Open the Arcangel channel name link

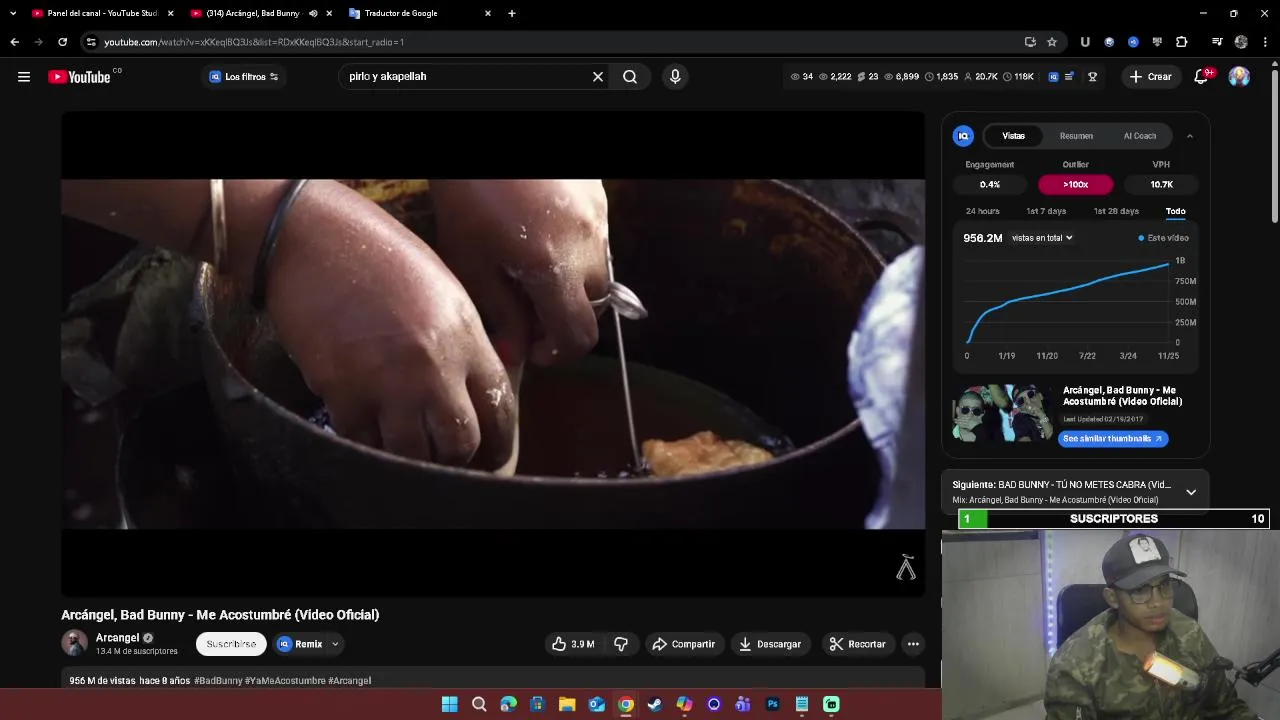click(x=117, y=638)
